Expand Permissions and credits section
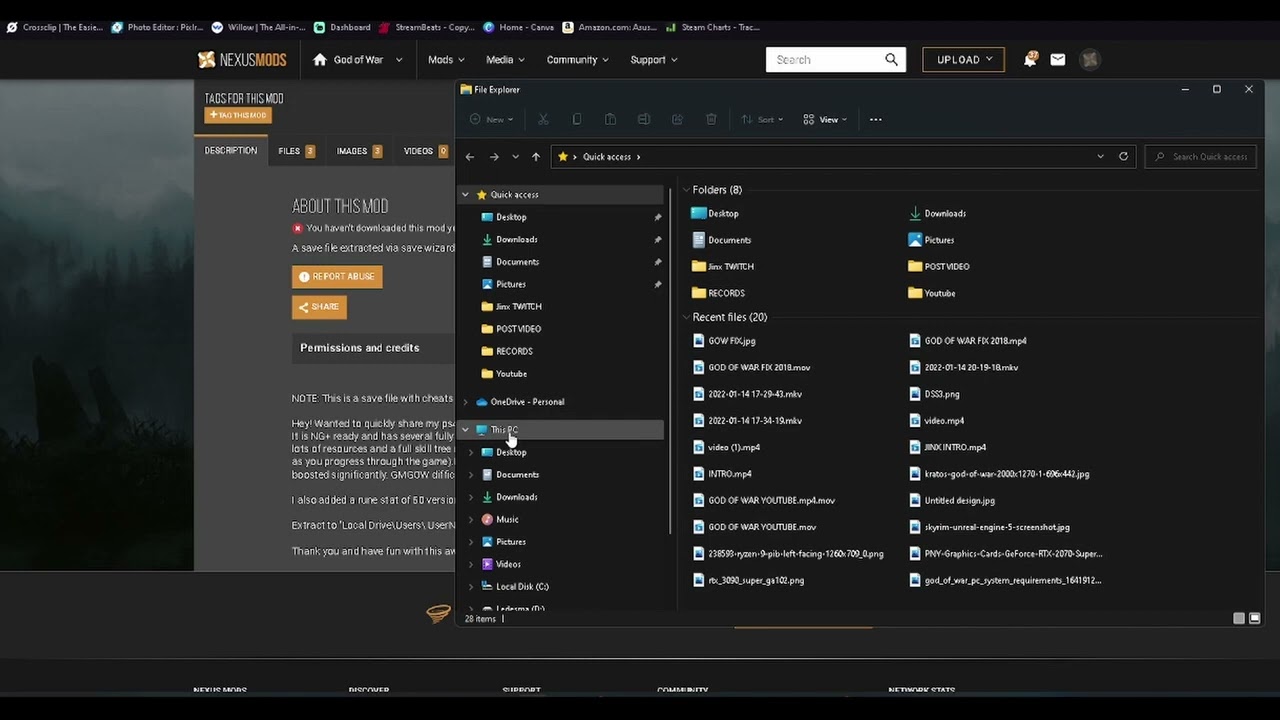1280x720 pixels. [x=373, y=348]
